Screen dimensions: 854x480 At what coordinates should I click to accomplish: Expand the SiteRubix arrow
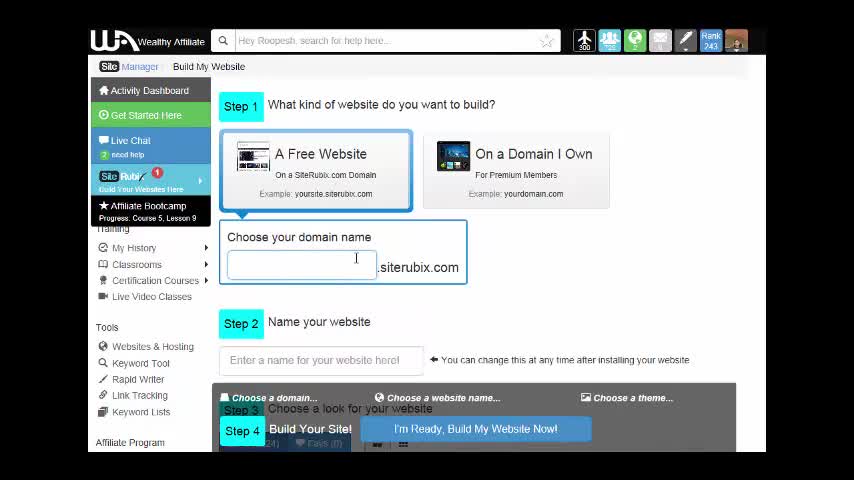point(200,181)
